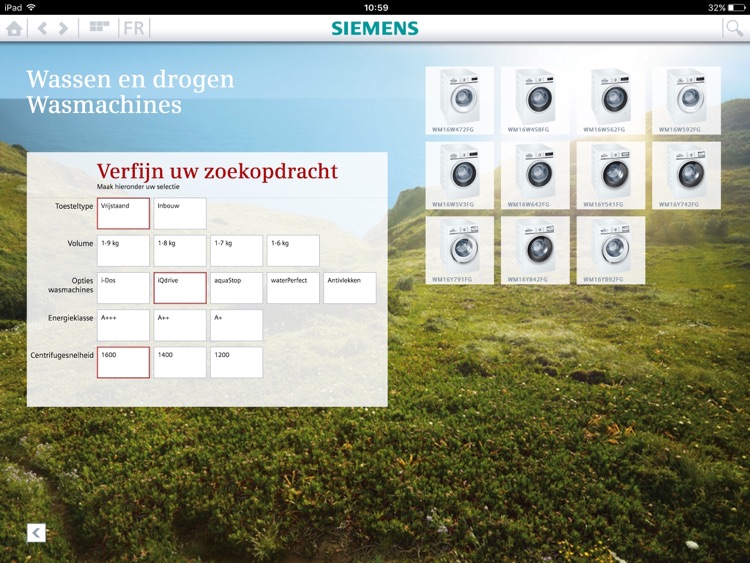Switch language to FR

point(133,28)
